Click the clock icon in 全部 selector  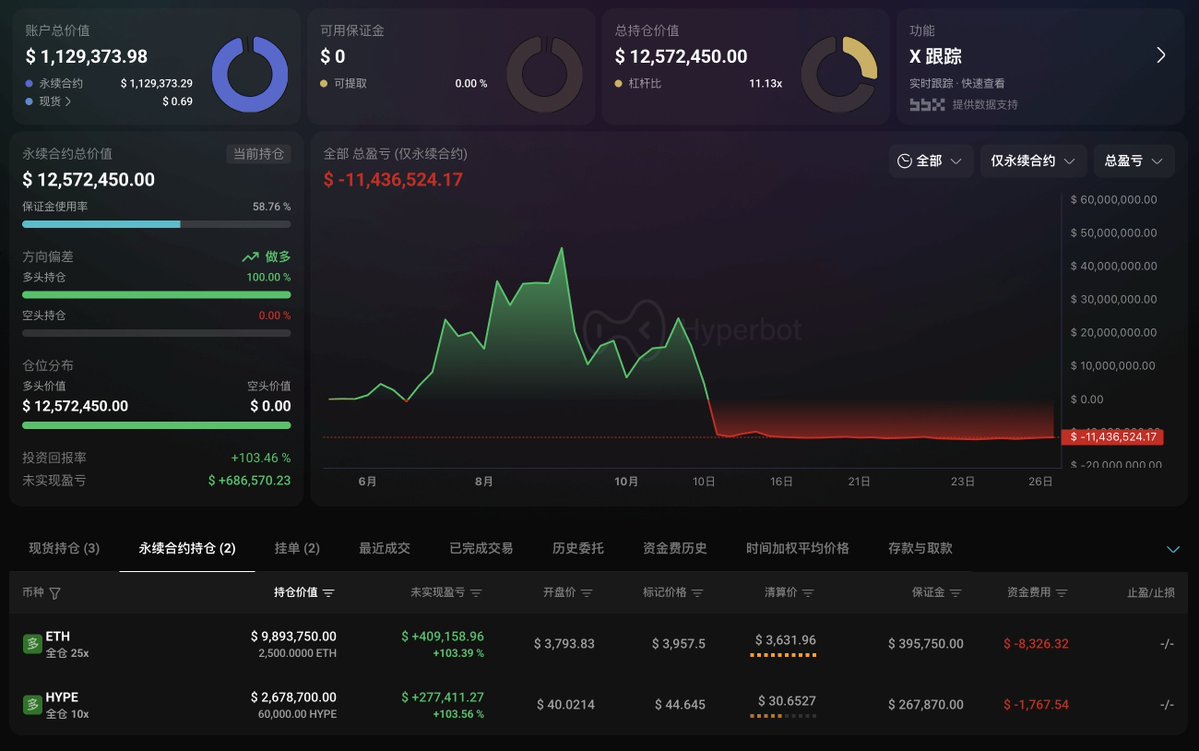(x=905, y=161)
